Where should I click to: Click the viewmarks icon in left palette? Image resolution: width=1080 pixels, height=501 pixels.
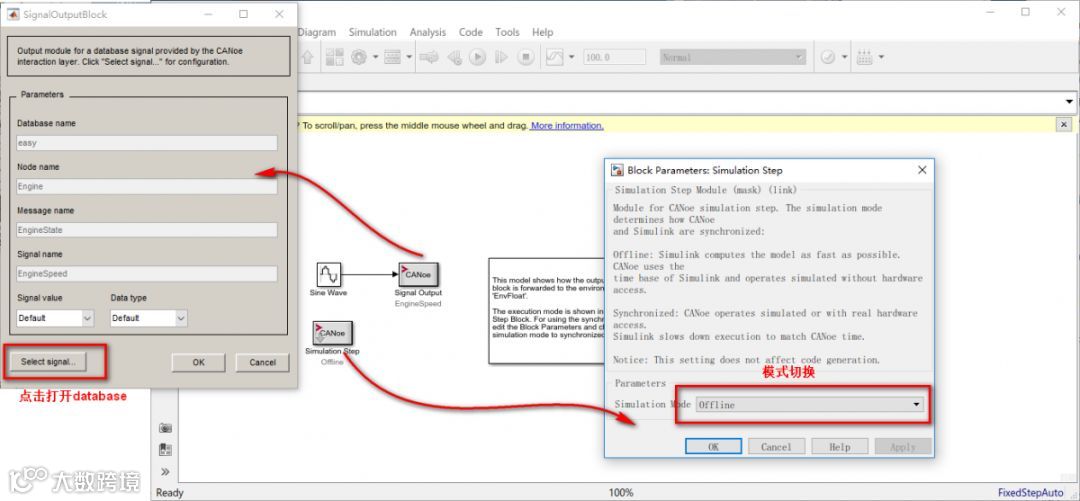tap(165, 450)
